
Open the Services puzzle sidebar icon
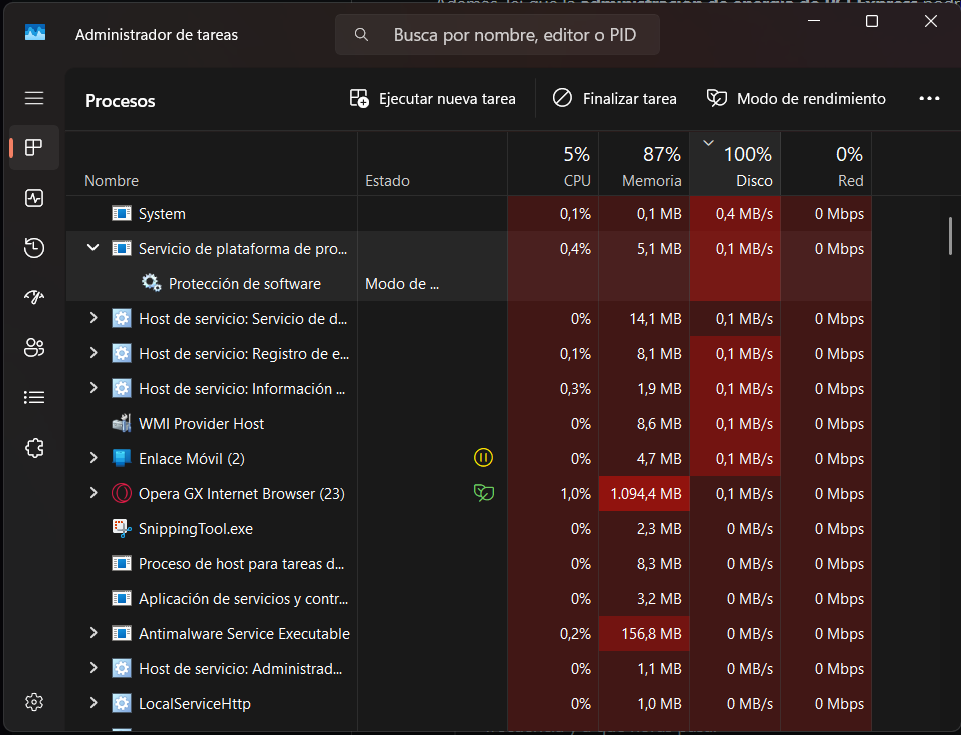[x=34, y=448]
